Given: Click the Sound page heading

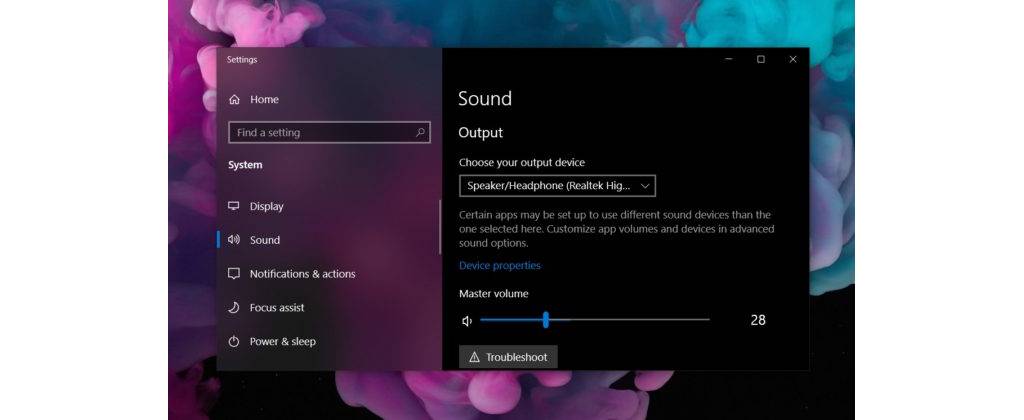Looking at the screenshot, I should [x=485, y=99].
